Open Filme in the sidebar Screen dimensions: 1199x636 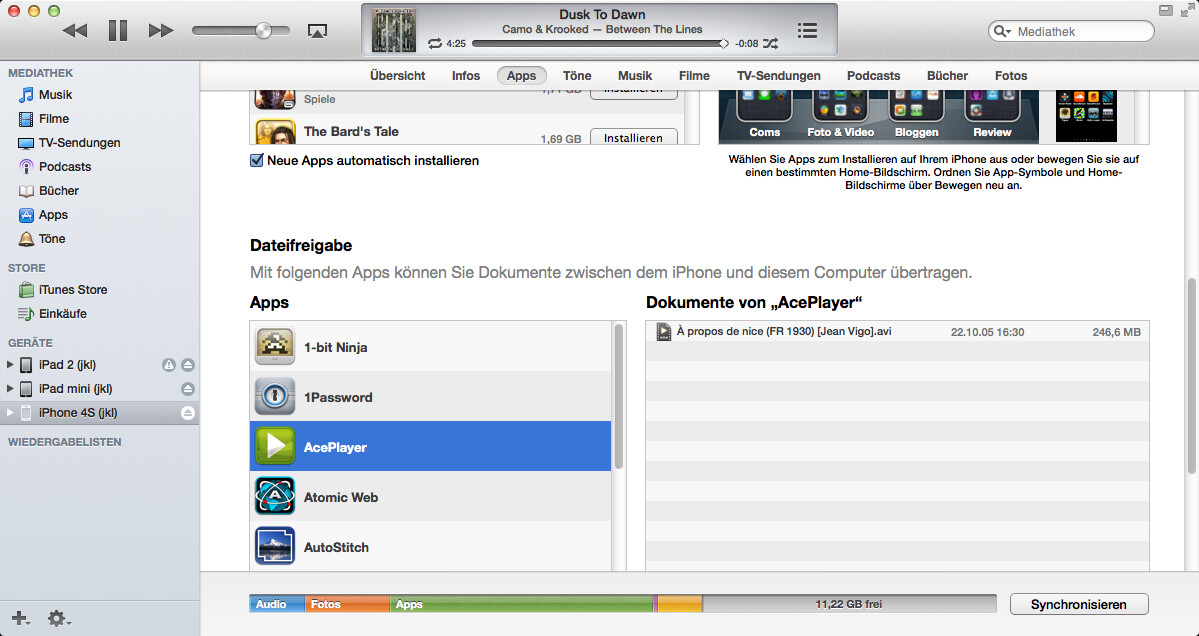[x=54, y=118]
